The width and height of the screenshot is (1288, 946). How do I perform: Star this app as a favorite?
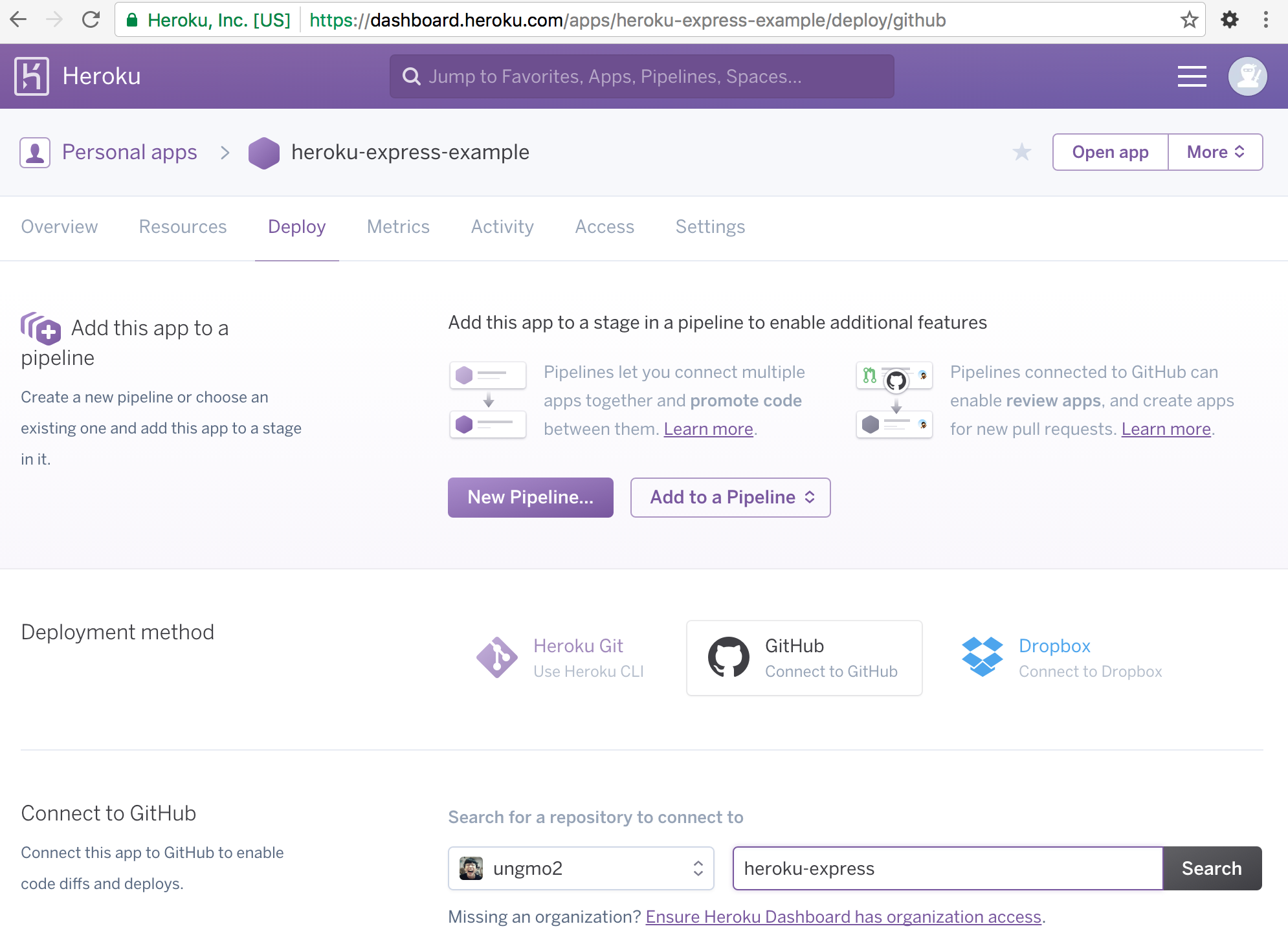click(1021, 152)
